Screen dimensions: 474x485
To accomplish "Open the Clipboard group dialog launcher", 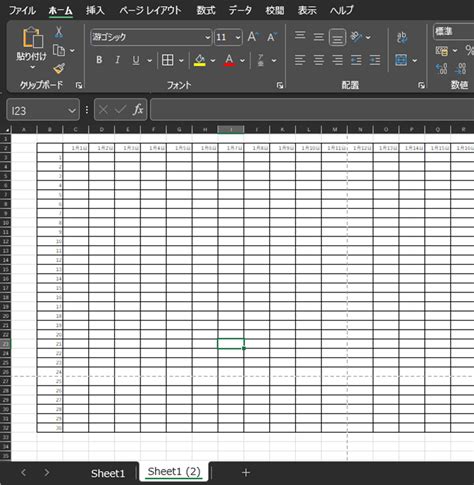I will 79,86.
